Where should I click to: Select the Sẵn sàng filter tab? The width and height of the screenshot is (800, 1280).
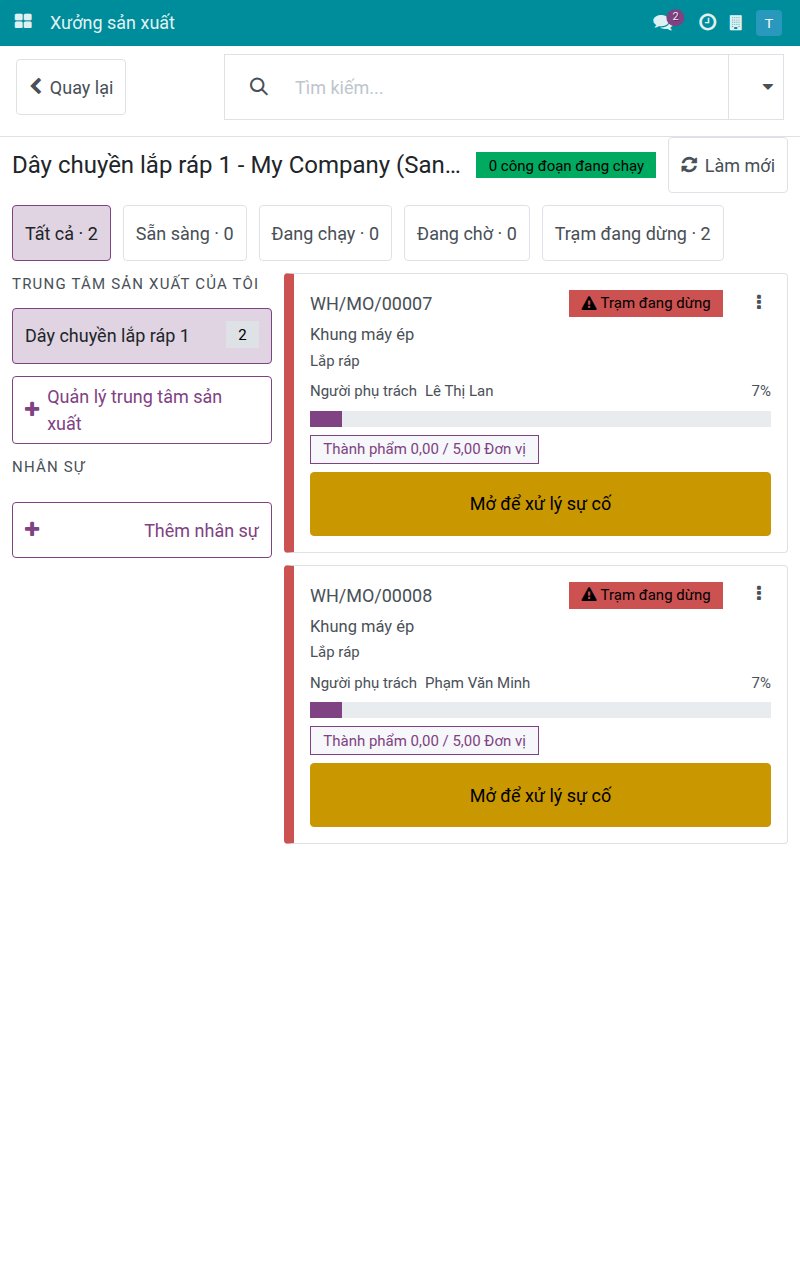185,233
